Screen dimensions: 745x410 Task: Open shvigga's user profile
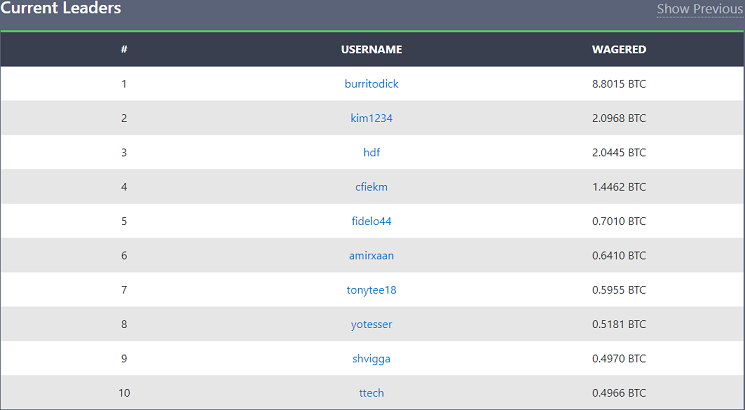tap(371, 359)
